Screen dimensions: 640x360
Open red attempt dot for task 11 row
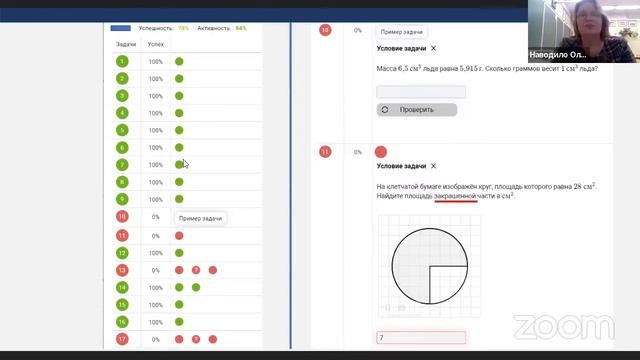[179, 236]
